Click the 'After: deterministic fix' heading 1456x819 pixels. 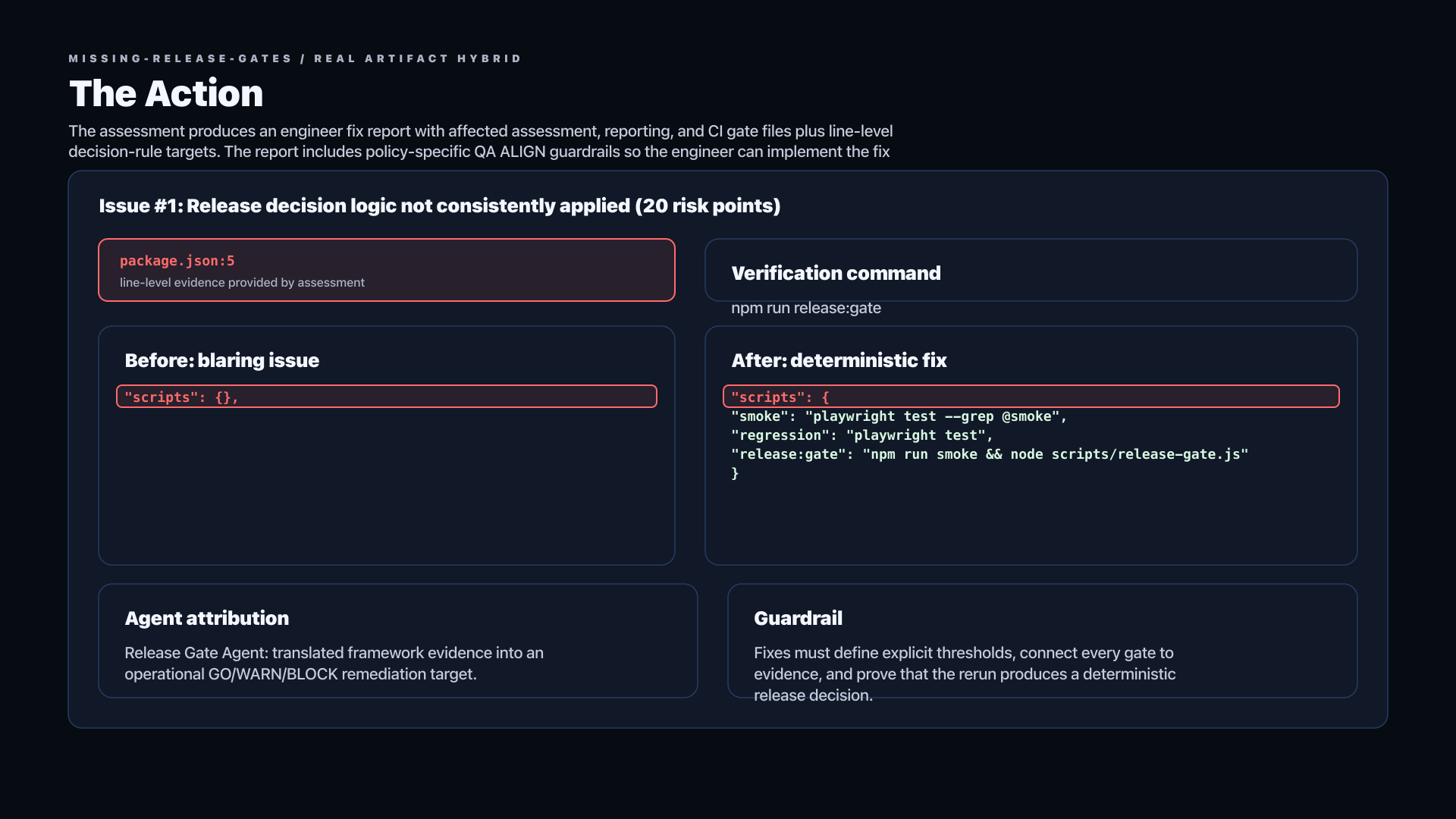coord(839,360)
